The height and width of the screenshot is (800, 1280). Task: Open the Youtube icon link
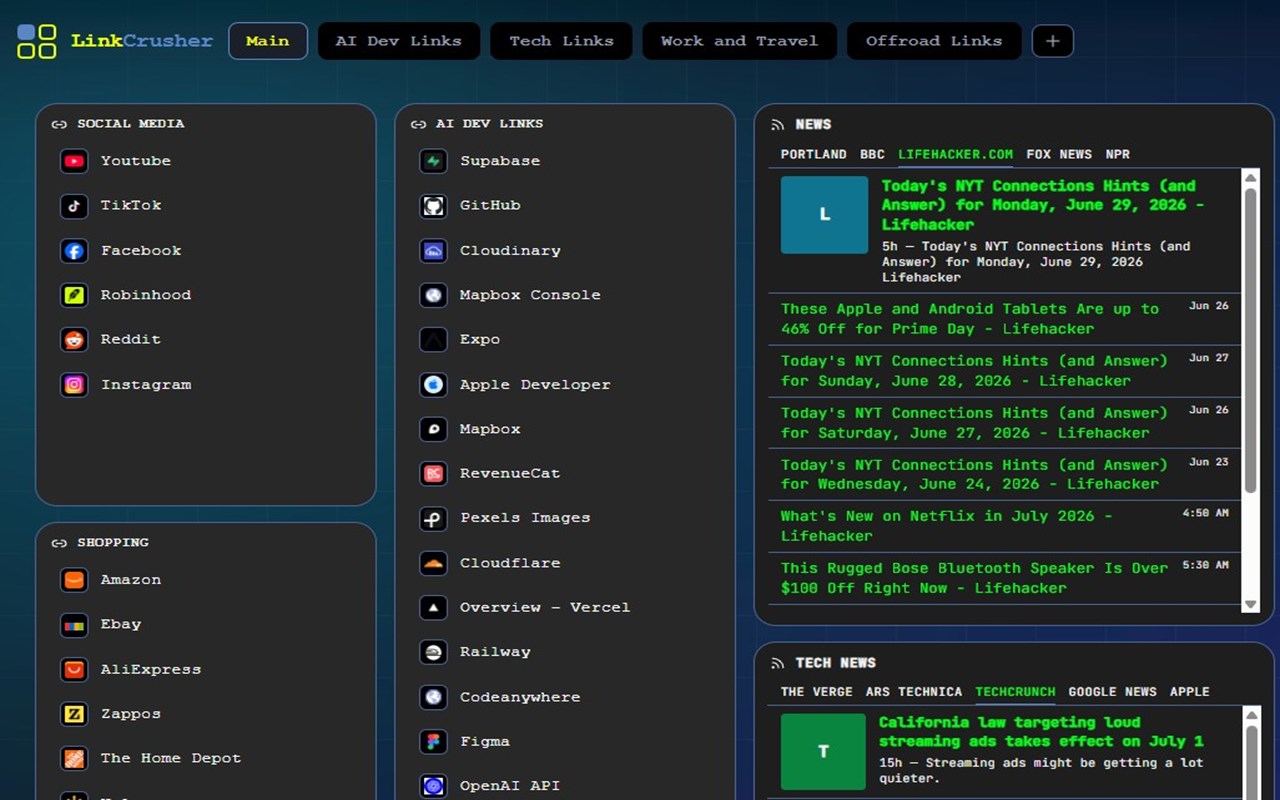point(74,161)
